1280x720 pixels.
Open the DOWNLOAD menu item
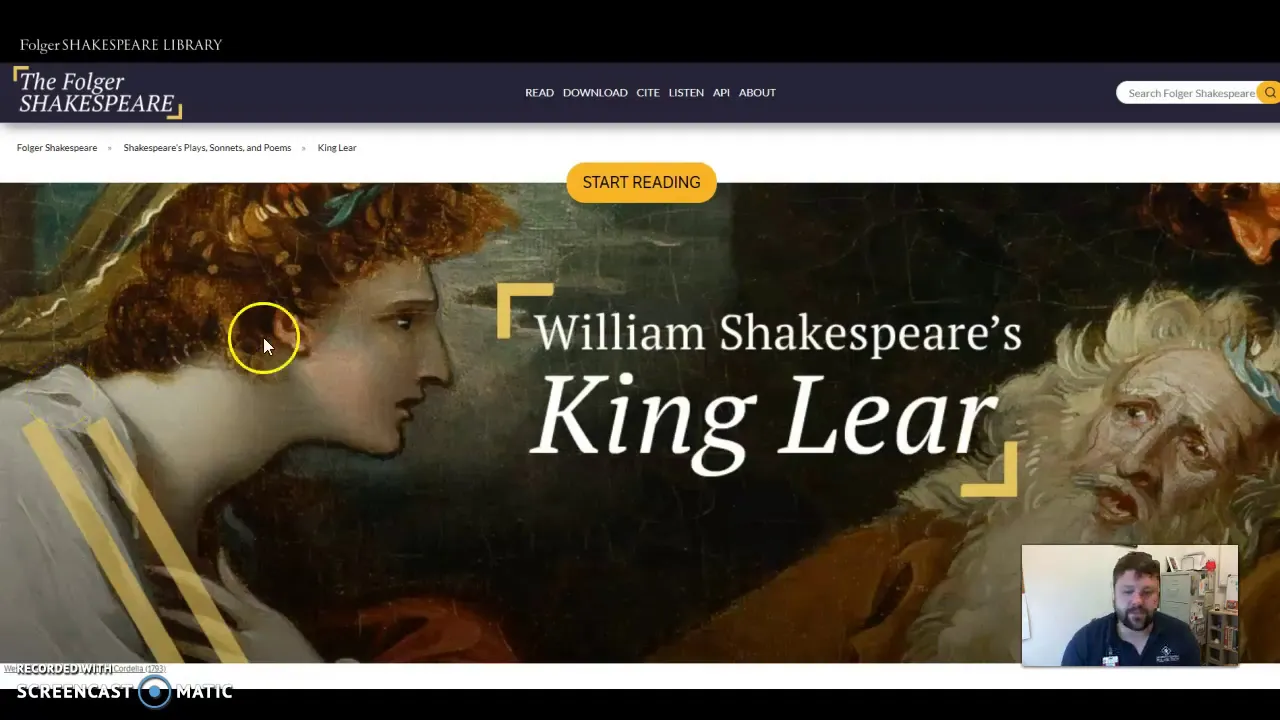(595, 93)
